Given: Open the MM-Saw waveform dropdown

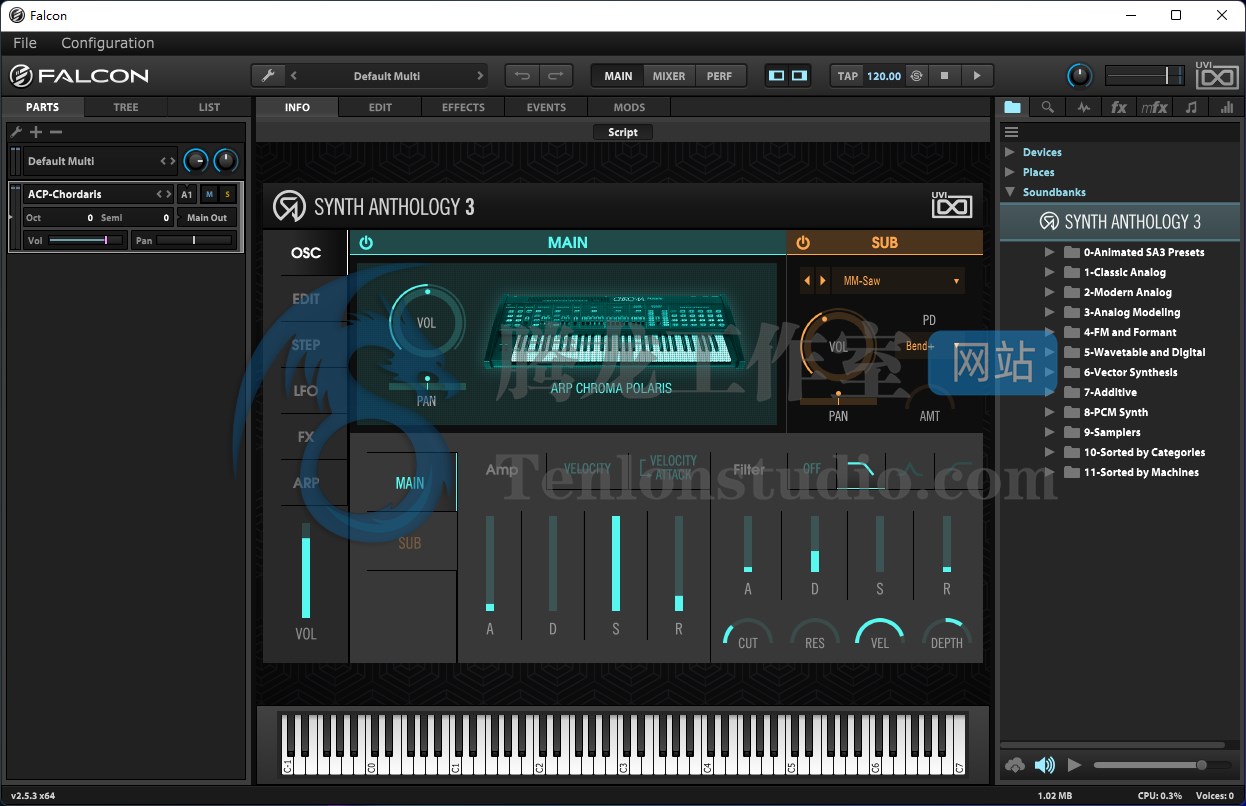Looking at the screenshot, I should (x=900, y=281).
